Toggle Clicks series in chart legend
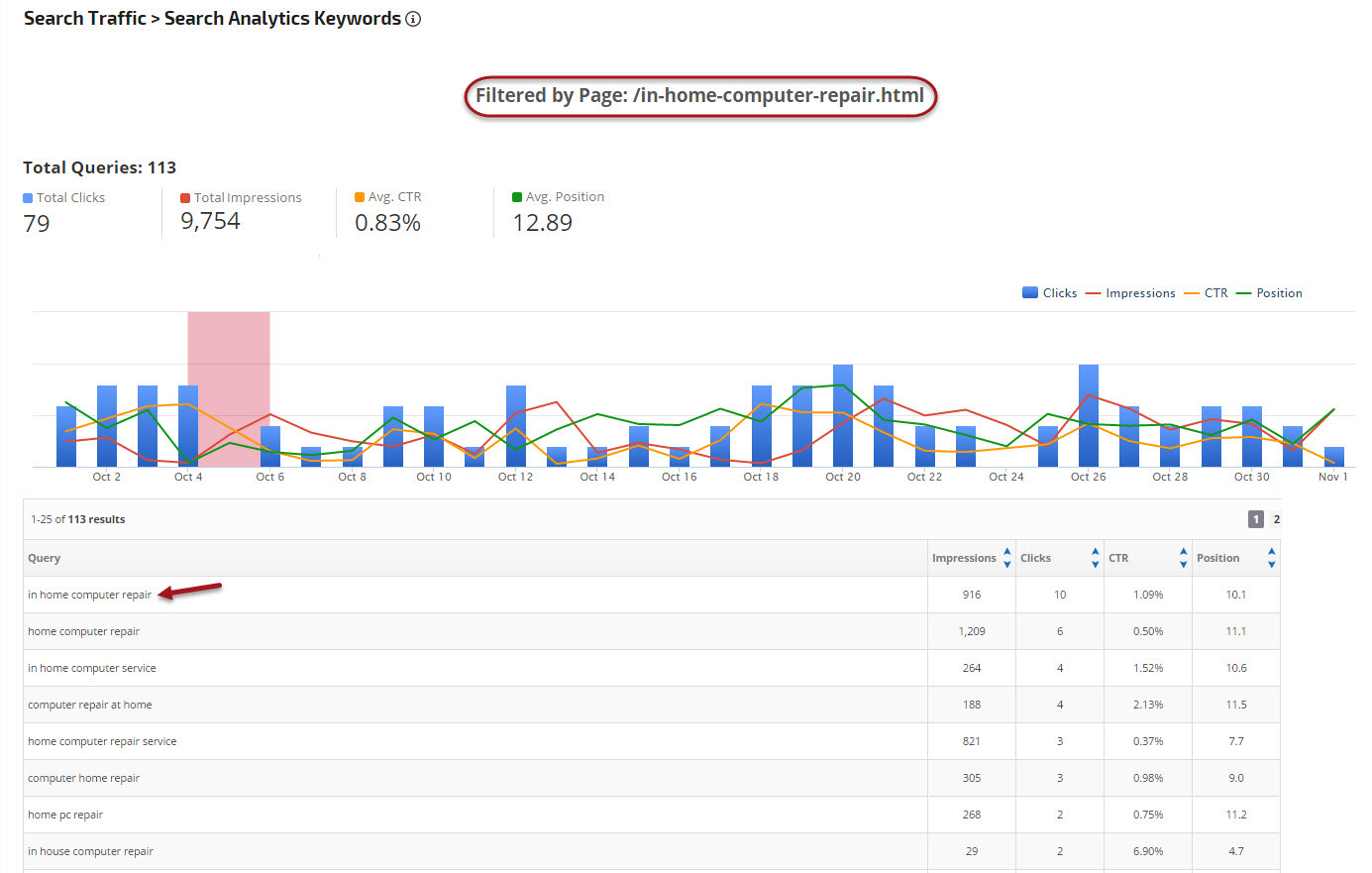Screen dimensions: 1372x873 pos(1049,293)
